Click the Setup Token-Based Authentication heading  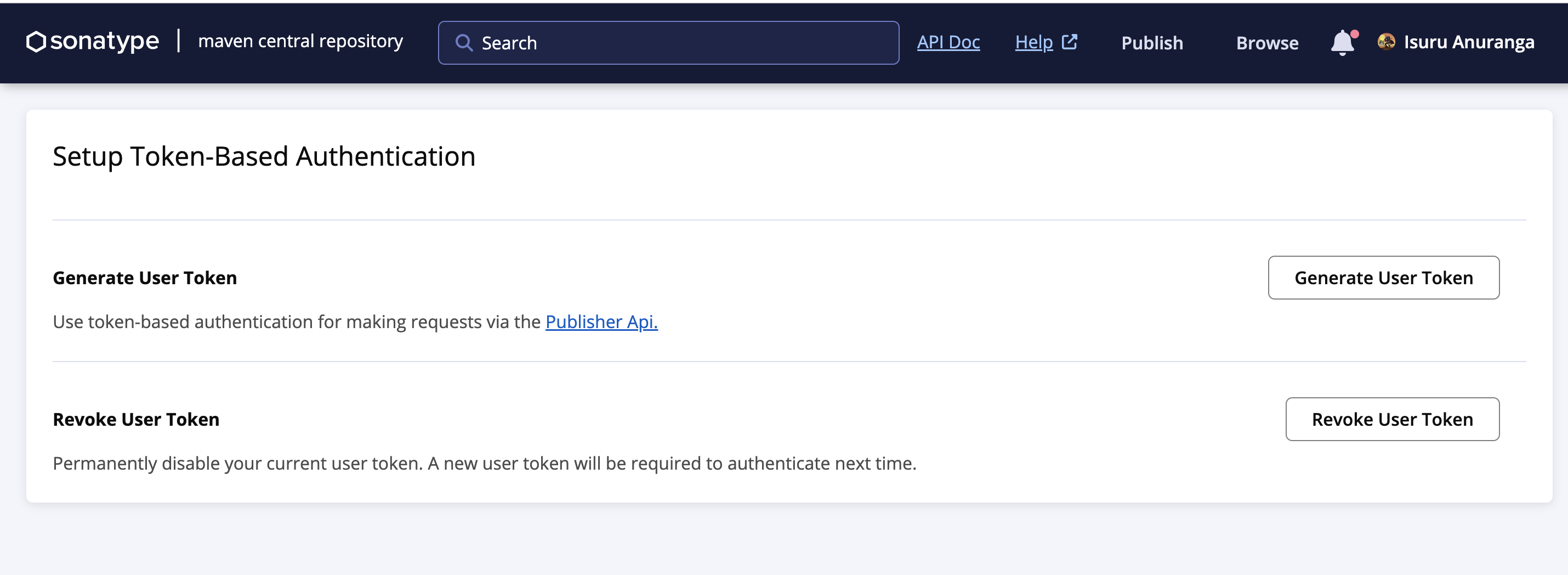(264, 156)
